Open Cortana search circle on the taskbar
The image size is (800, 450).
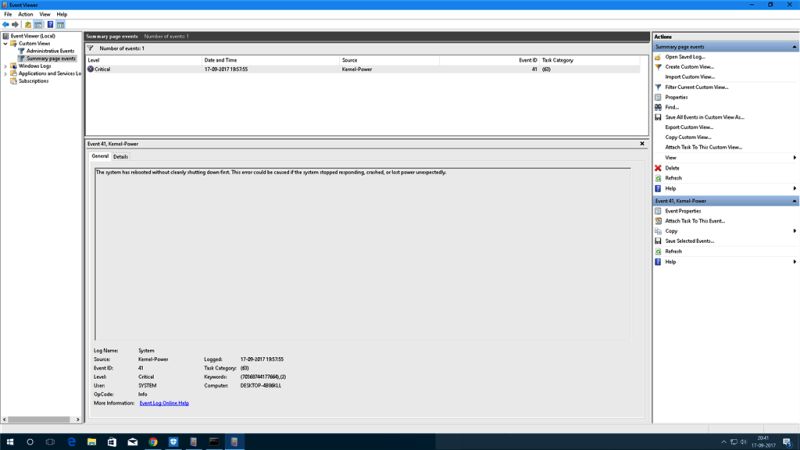pyautogui.click(x=30, y=442)
